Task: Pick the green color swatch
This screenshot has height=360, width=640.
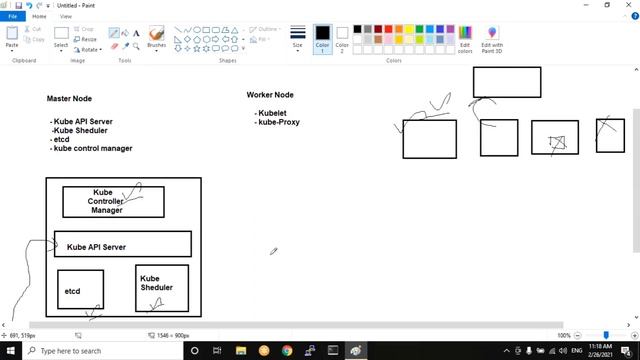Action: coord(420,29)
